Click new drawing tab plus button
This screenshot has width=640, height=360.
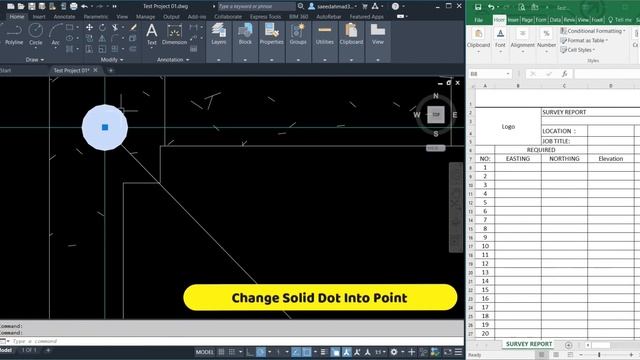[111, 70]
